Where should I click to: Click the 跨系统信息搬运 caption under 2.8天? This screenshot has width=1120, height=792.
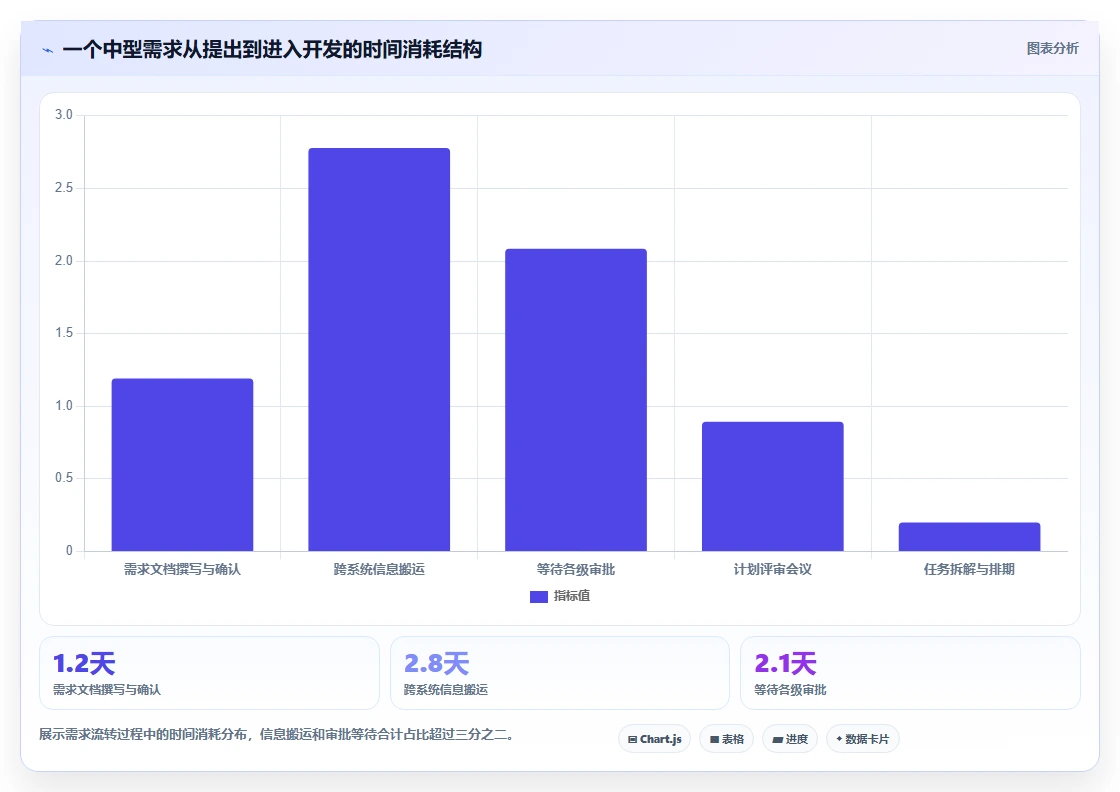tap(446, 690)
